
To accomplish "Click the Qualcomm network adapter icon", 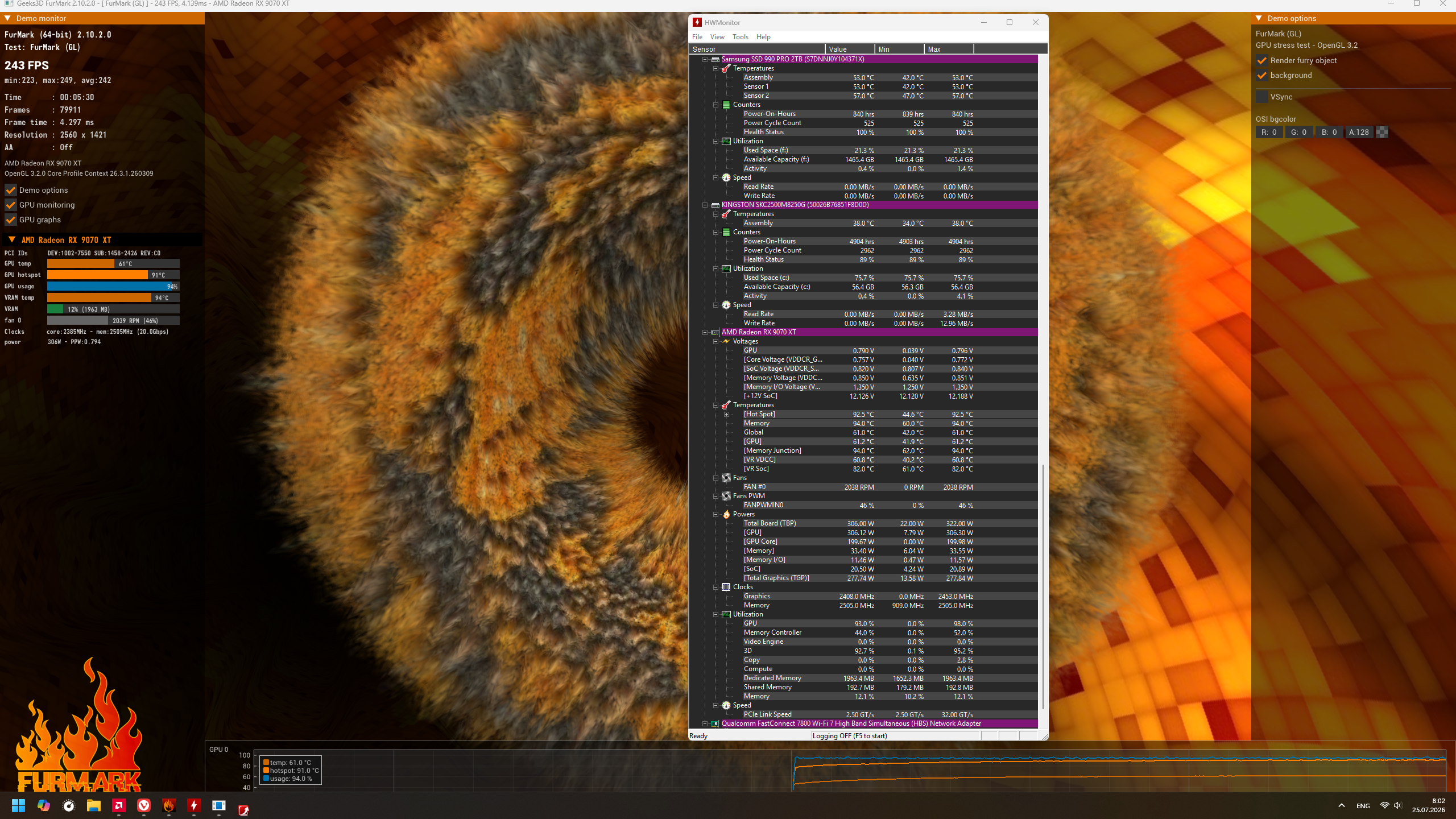I will (x=715, y=723).
